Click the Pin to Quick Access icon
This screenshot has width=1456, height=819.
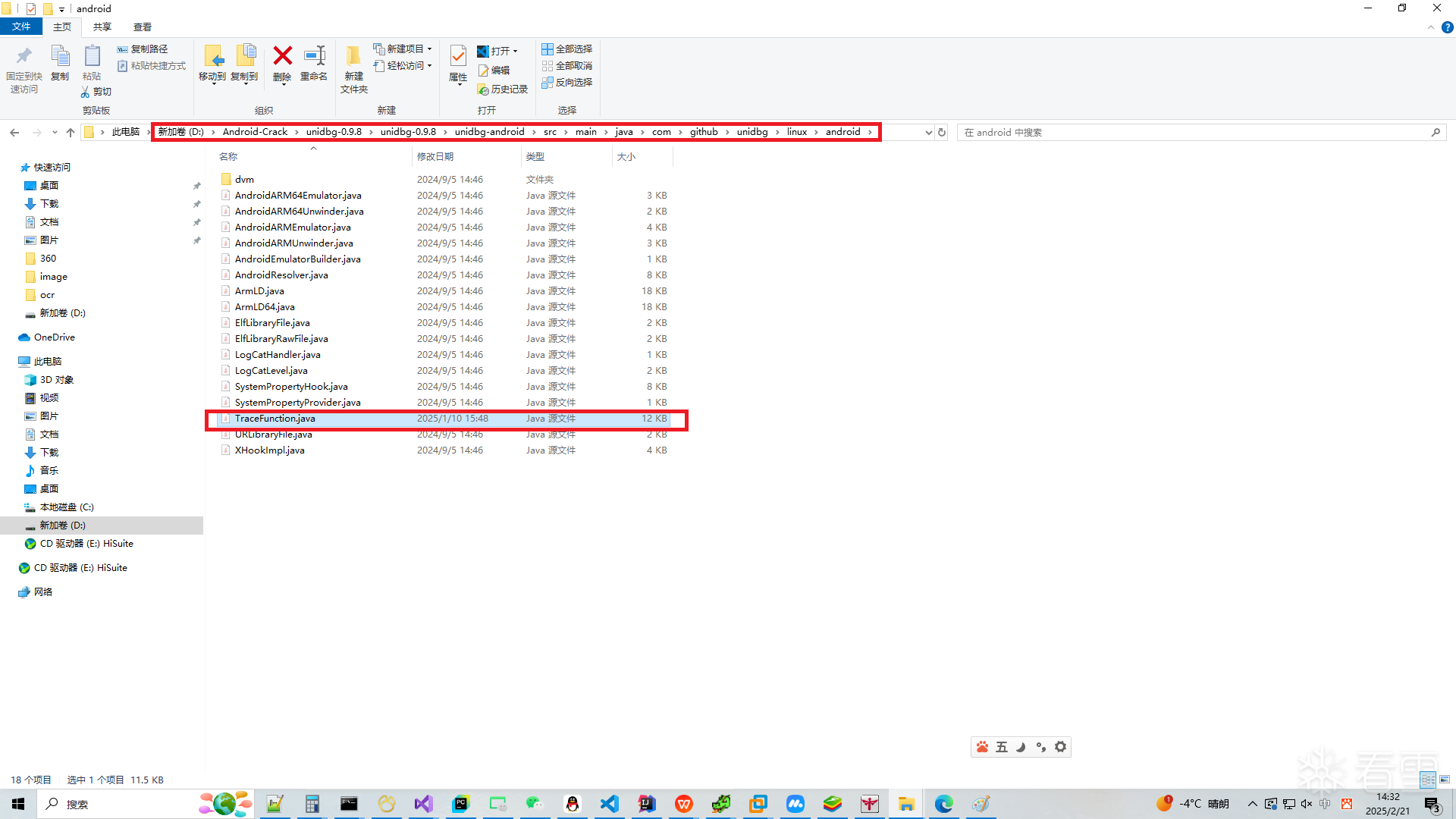(24, 57)
